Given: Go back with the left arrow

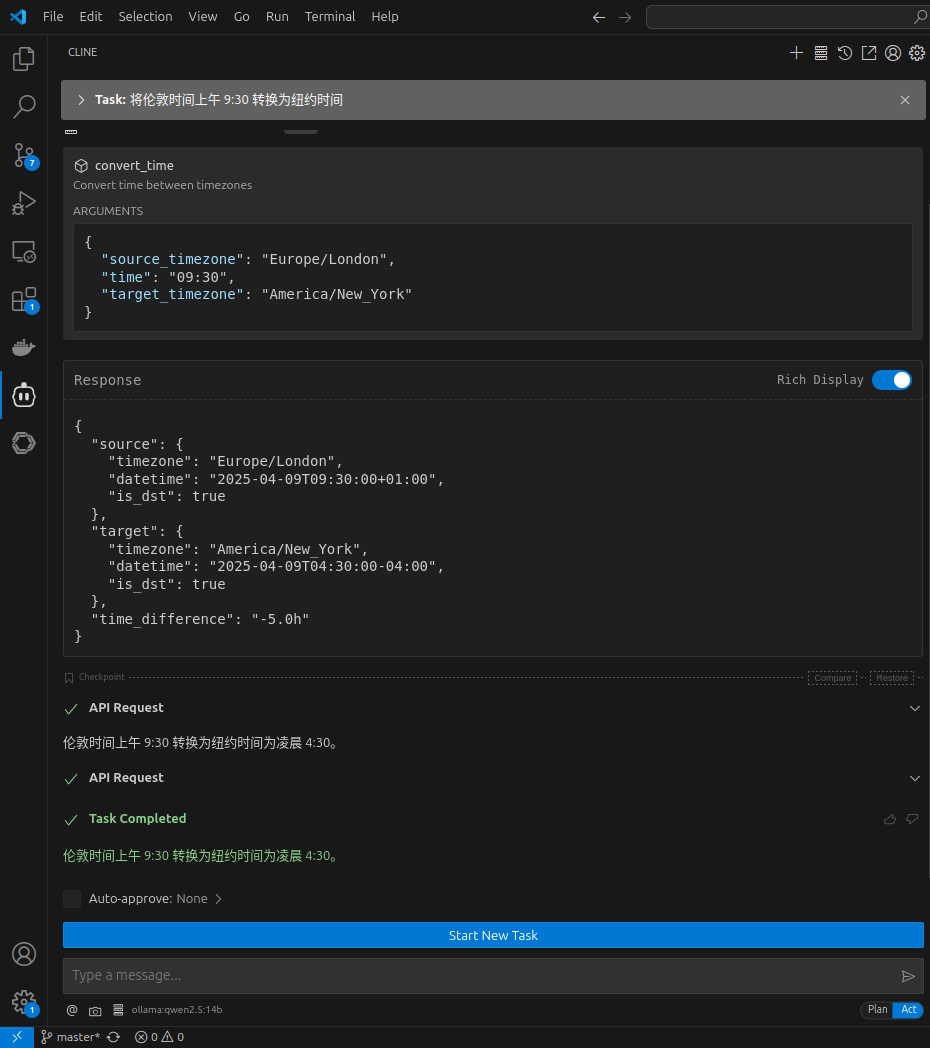Looking at the screenshot, I should pos(598,17).
